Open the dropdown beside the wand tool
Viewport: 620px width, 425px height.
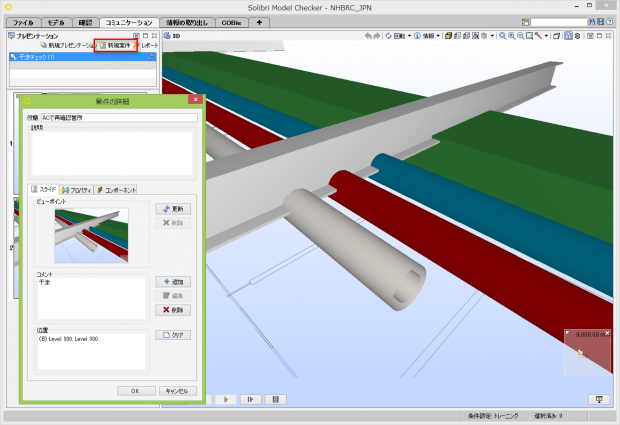pyautogui.click(x=546, y=36)
